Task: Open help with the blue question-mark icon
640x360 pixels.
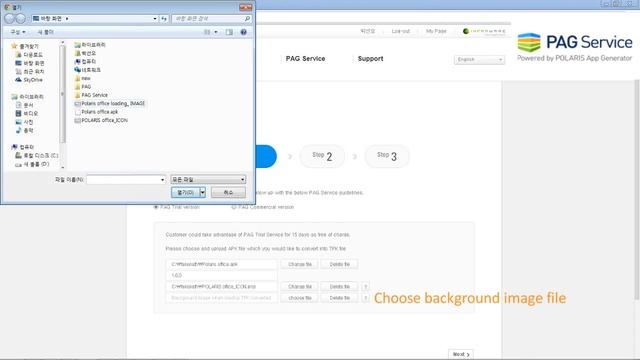Action: click(x=244, y=32)
